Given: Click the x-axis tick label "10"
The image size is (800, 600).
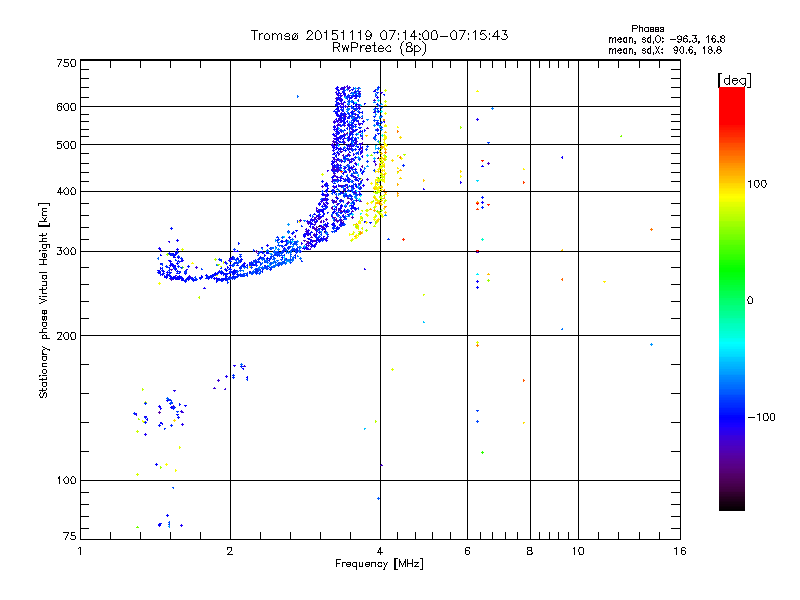Looking at the screenshot, I should tap(578, 551).
